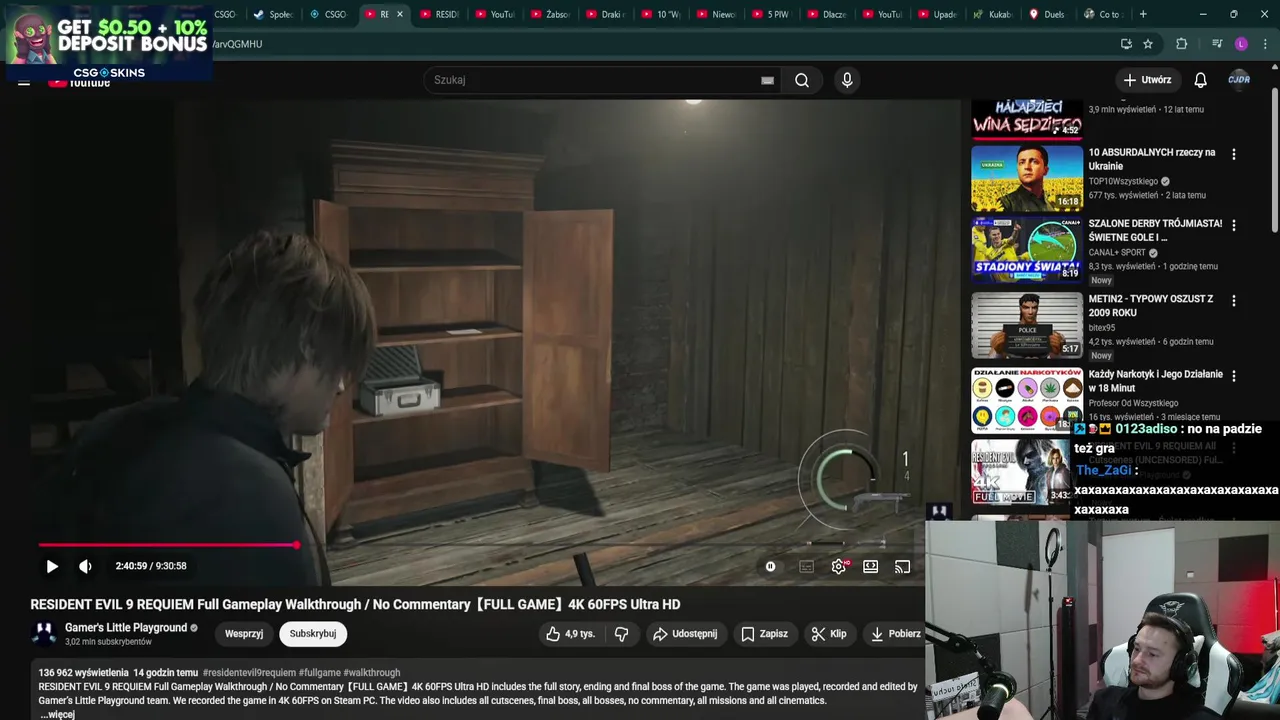Submit search with the magnifier button
The width and height of the screenshot is (1280, 720).
[x=802, y=80]
